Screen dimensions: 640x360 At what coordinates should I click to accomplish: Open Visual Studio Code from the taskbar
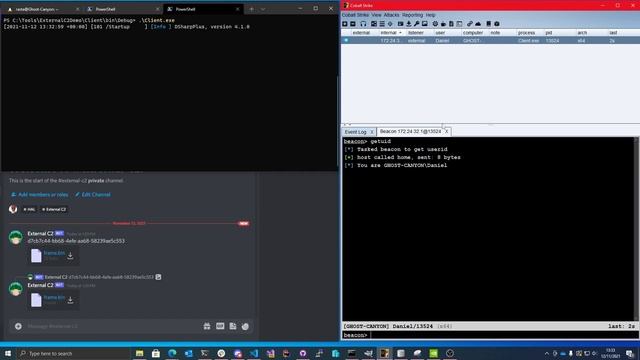[254, 353]
